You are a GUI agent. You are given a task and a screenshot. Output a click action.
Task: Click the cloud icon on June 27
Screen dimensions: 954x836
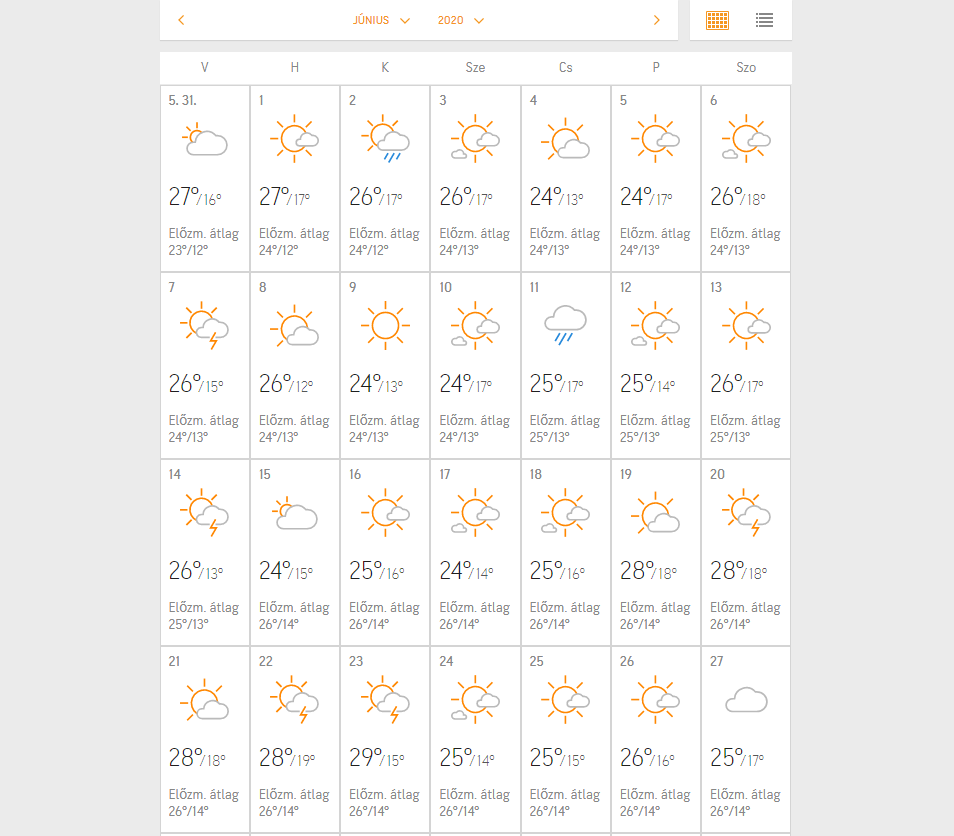click(746, 699)
